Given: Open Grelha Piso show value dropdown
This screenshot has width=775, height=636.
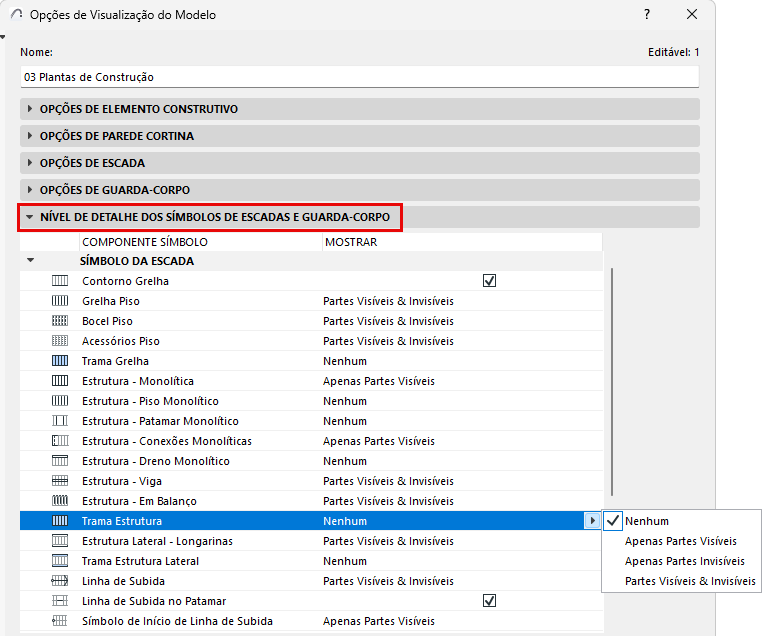Looking at the screenshot, I should pos(388,300).
